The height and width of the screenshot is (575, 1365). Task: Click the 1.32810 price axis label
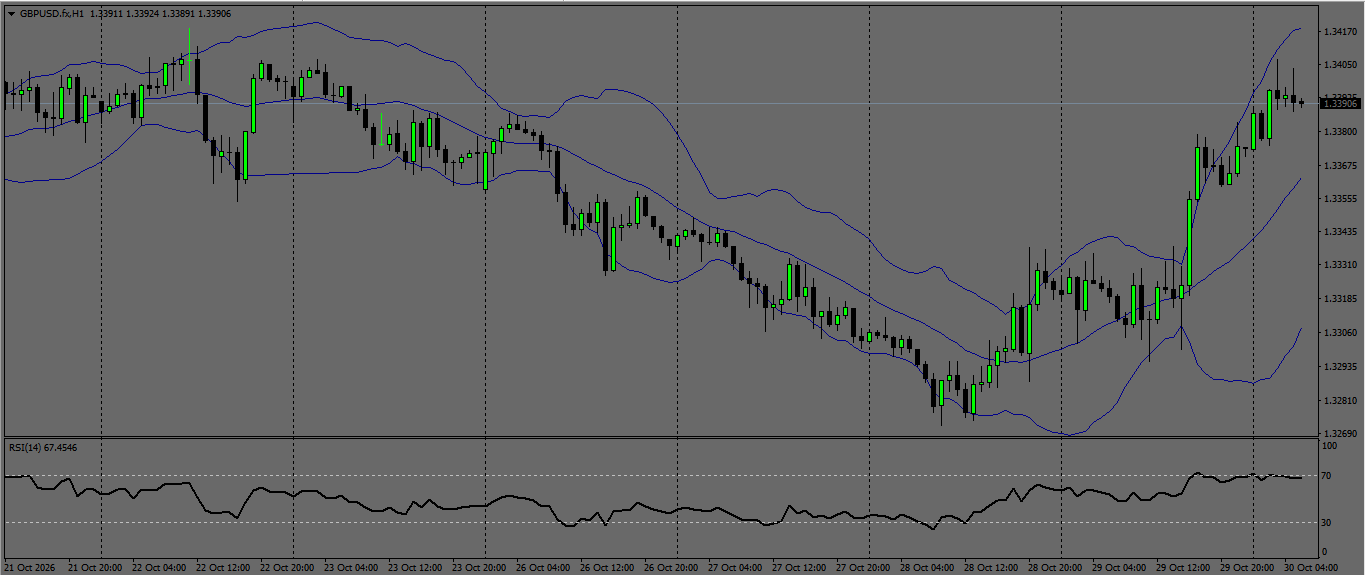(1340, 400)
